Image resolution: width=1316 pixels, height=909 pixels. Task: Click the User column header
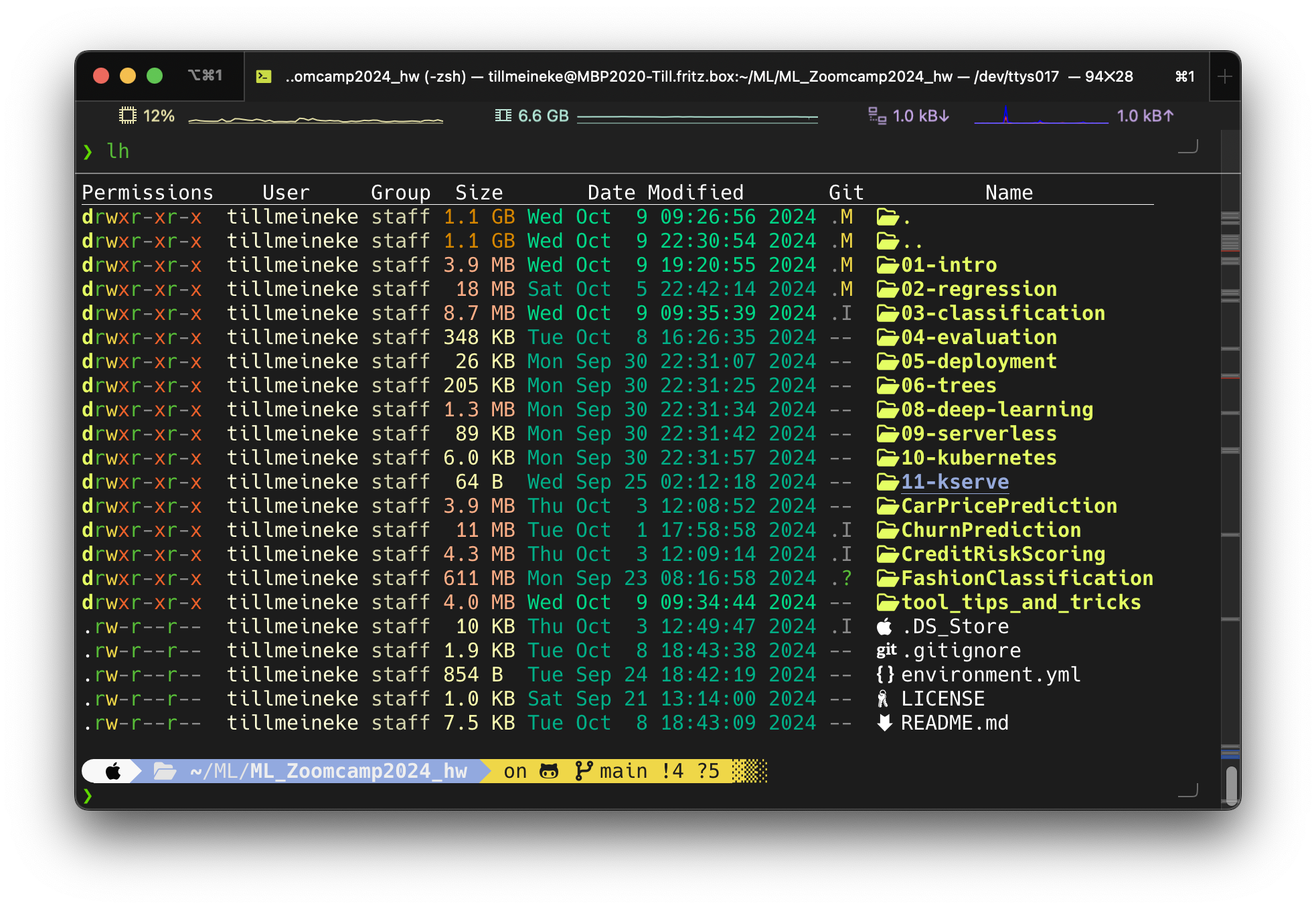(x=286, y=193)
